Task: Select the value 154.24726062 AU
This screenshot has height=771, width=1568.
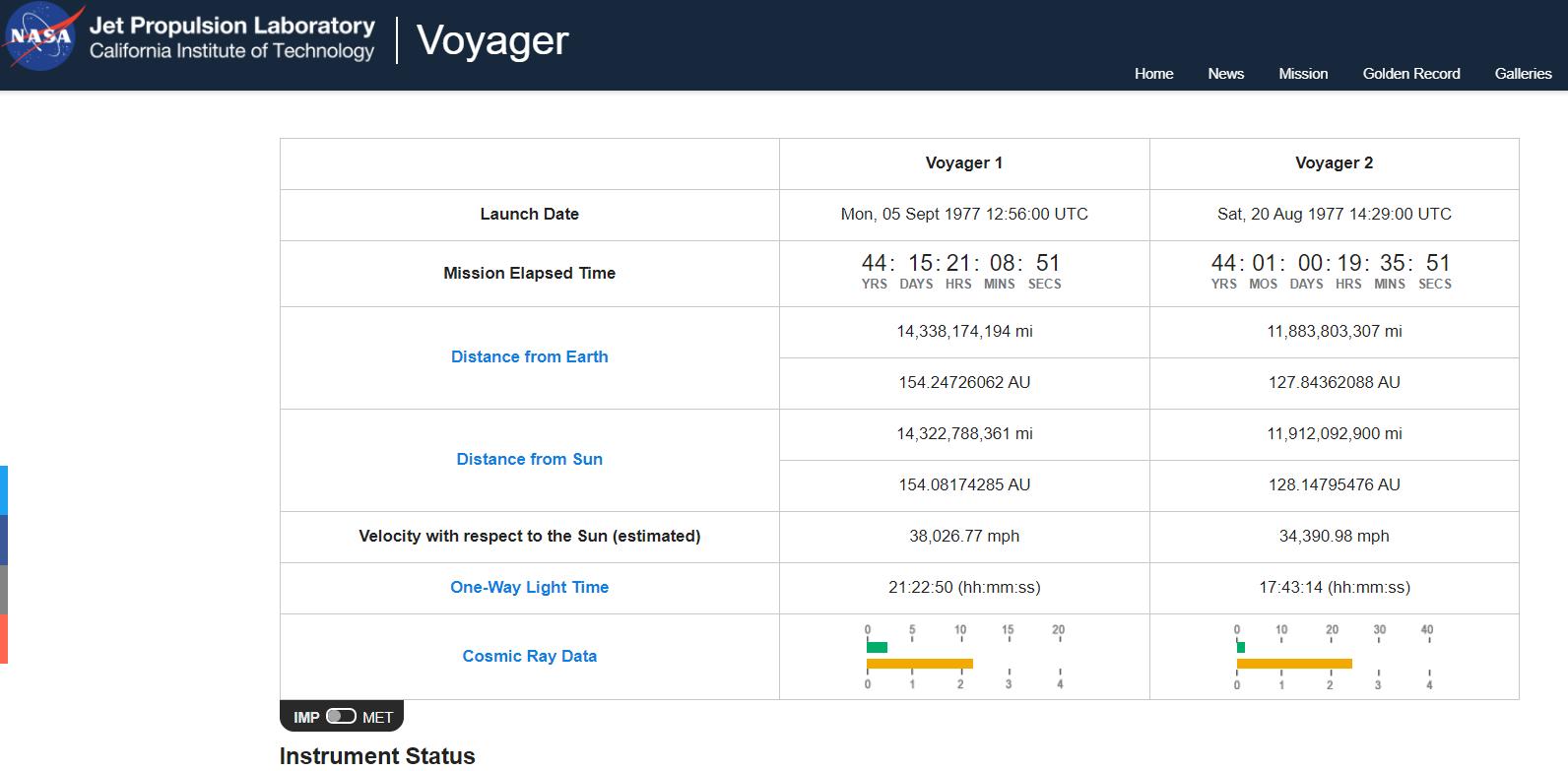Action: [964, 383]
